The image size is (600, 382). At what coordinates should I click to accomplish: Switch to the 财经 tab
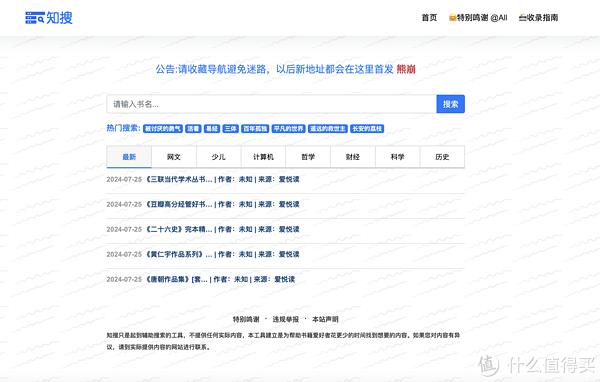(x=353, y=157)
